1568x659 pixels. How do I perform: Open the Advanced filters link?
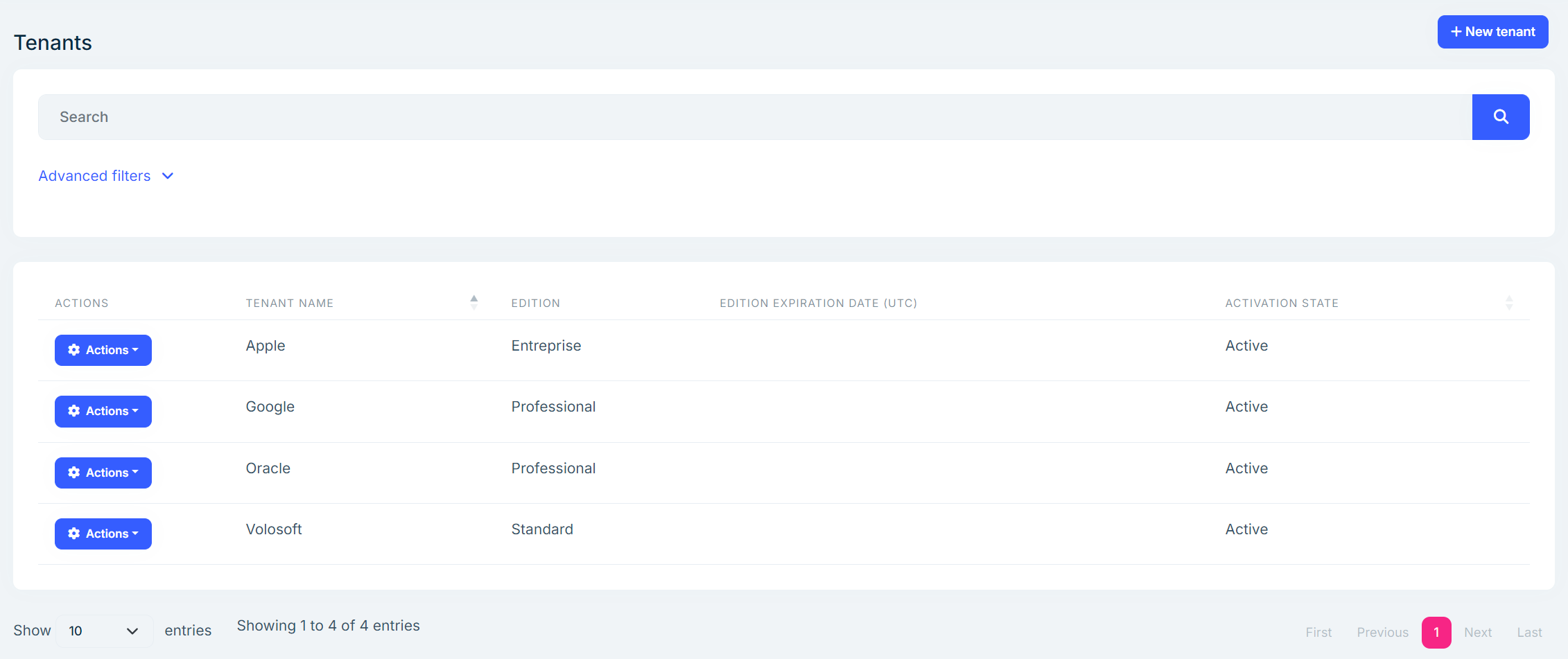94,176
